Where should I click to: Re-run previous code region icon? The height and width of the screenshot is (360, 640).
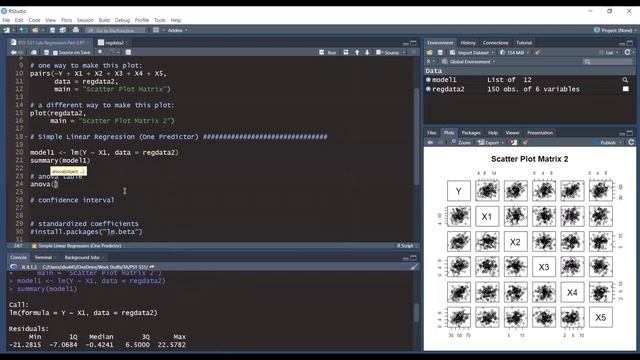tap(346, 52)
